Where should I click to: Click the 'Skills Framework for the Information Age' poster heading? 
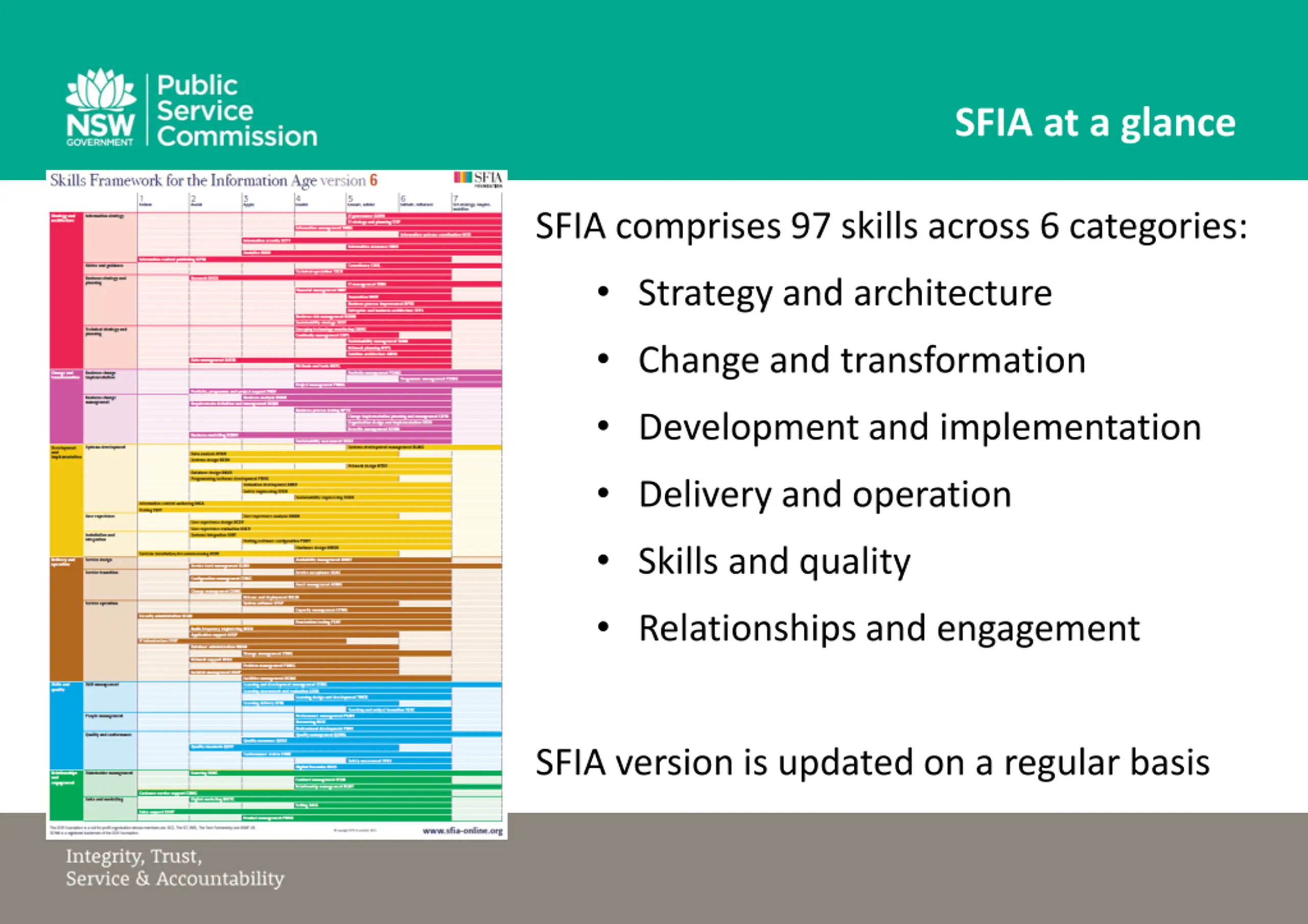pos(214,180)
